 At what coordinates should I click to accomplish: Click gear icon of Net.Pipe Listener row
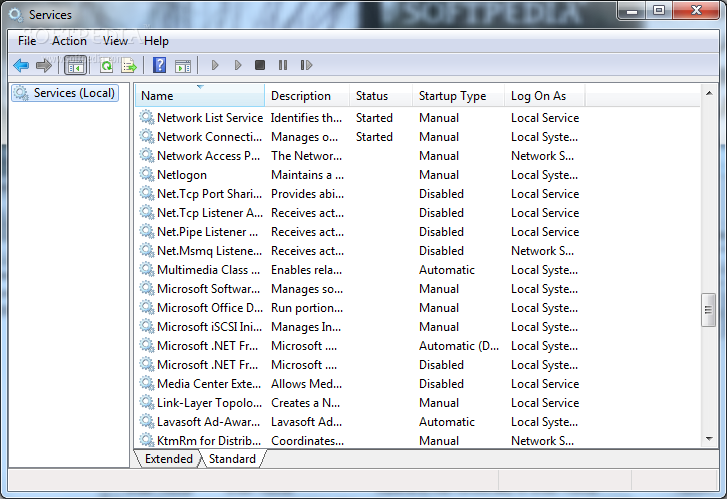[147, 231]
